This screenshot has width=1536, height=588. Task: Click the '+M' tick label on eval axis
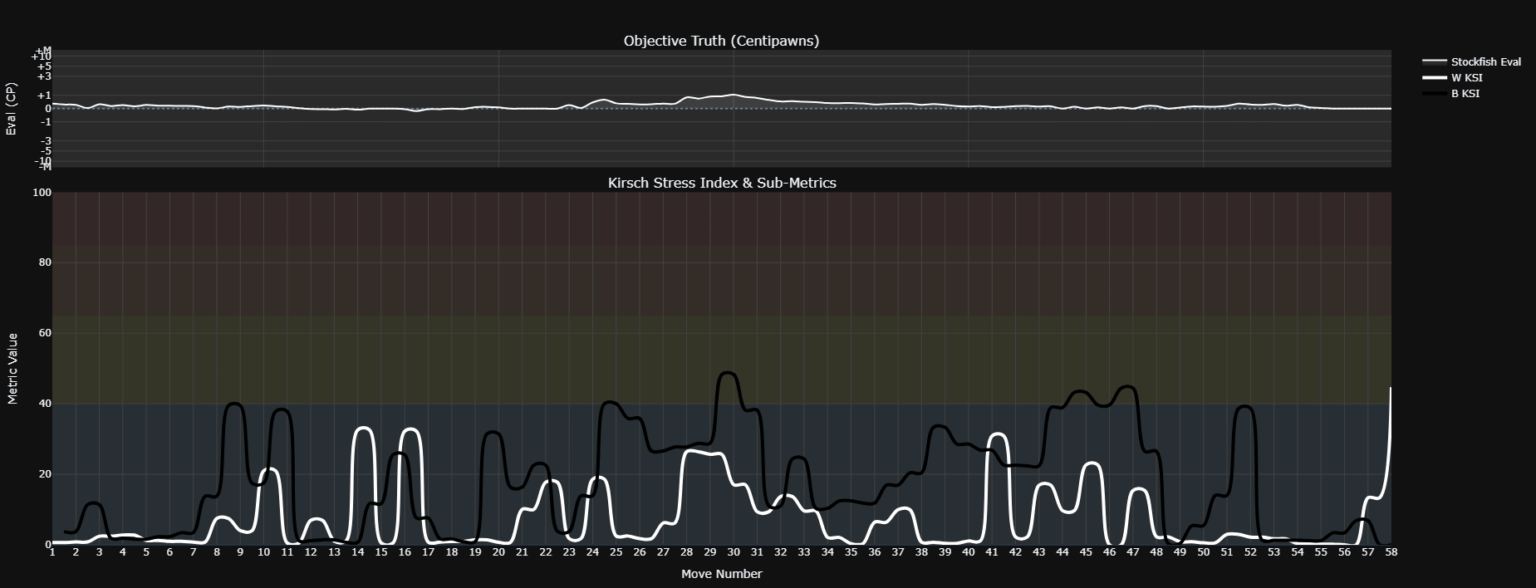[x=41, y=50]
